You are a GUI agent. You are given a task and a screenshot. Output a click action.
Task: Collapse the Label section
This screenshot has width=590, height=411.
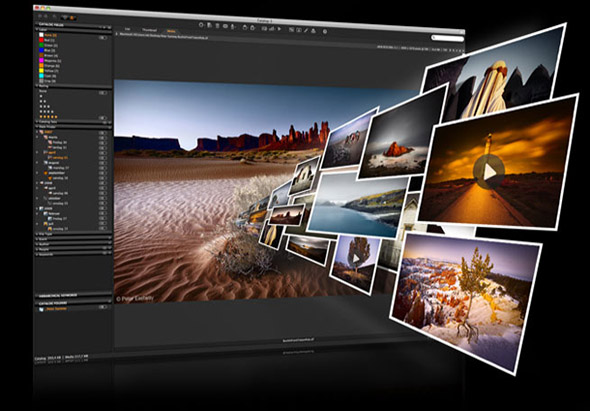(37, 30)
